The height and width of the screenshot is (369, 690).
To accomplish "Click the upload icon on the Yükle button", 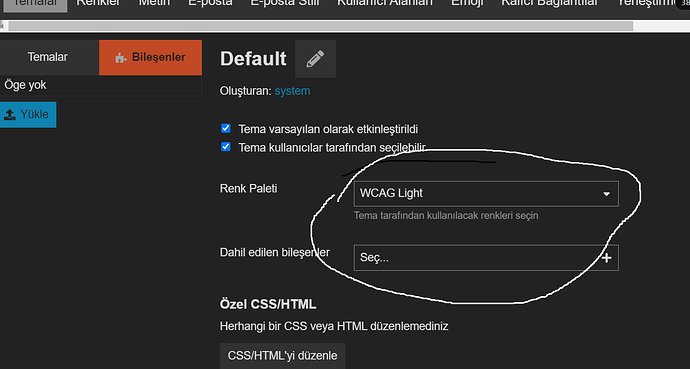I will tap(10, 115).
